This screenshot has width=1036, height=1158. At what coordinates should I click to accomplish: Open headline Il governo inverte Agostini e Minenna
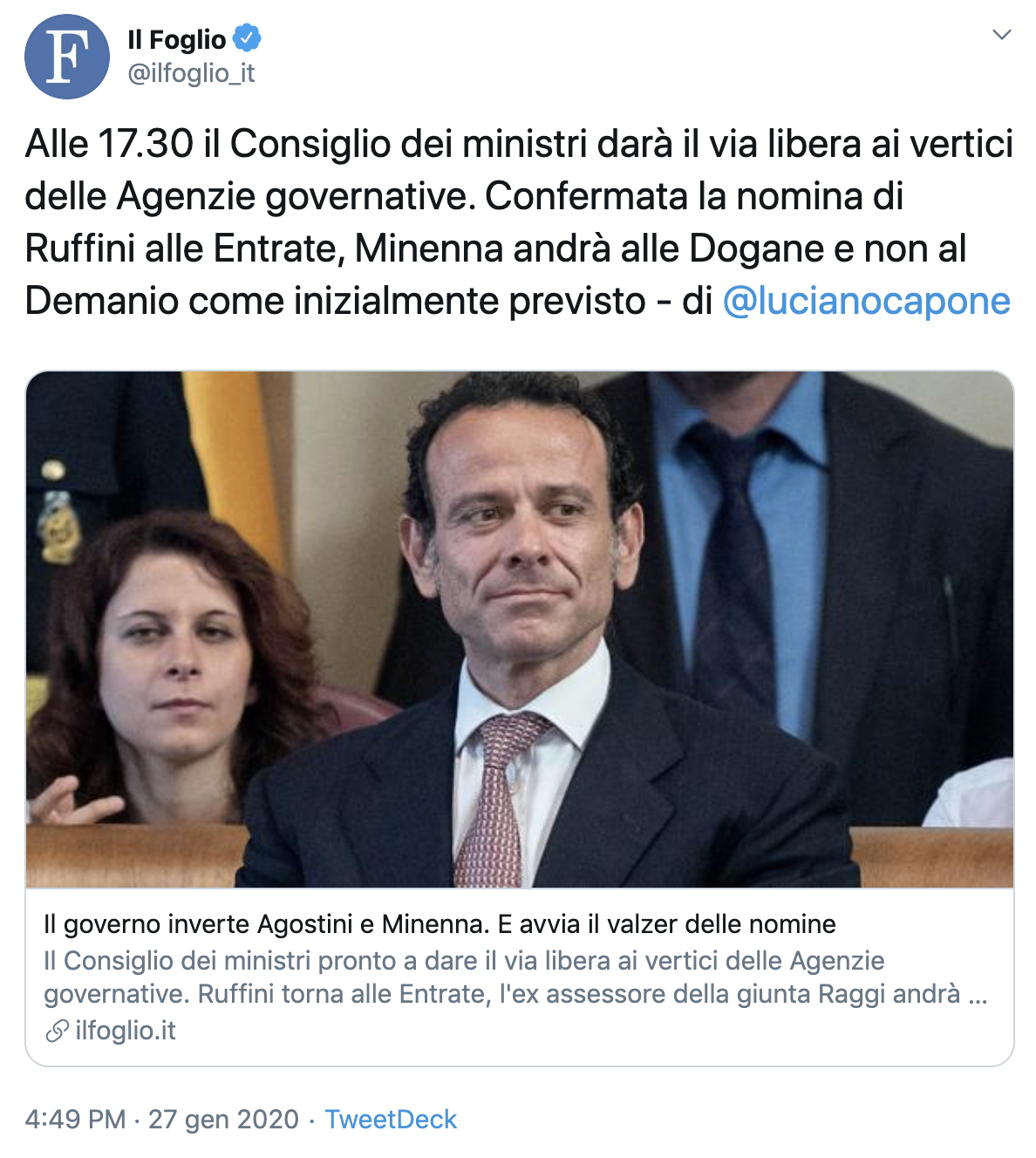pos(440,923)
